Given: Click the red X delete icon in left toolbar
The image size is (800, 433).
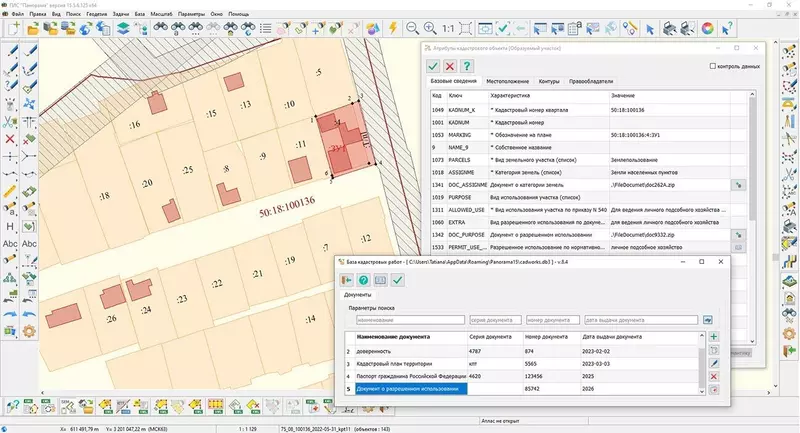Looking at the screenshot, I should [10, 139].
